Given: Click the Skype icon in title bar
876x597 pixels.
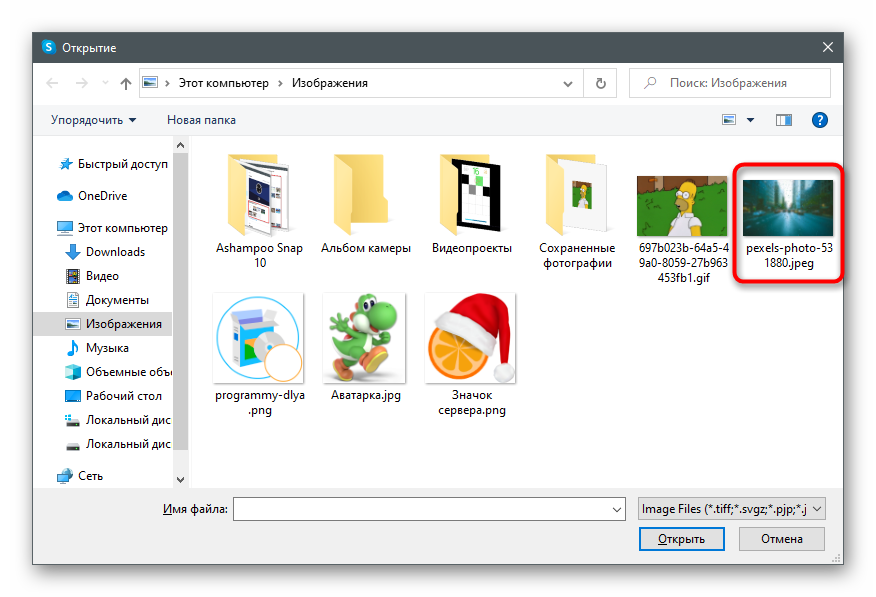Looking at the screenshot, I should [x=49, y=47].
